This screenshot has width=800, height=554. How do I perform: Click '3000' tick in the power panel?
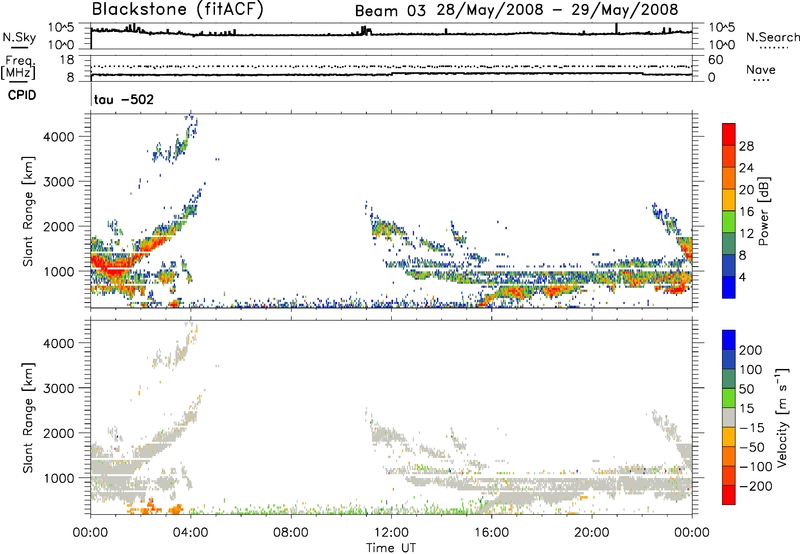(59, 182)
